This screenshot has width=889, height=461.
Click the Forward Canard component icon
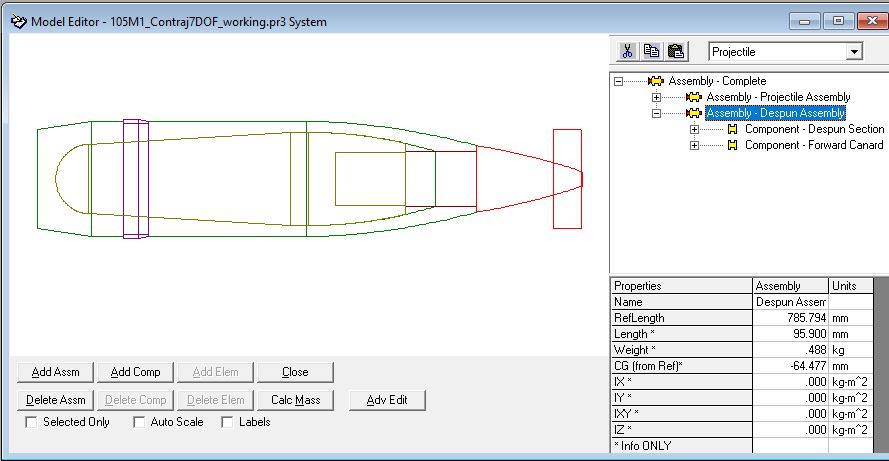[x=732, y=145]
